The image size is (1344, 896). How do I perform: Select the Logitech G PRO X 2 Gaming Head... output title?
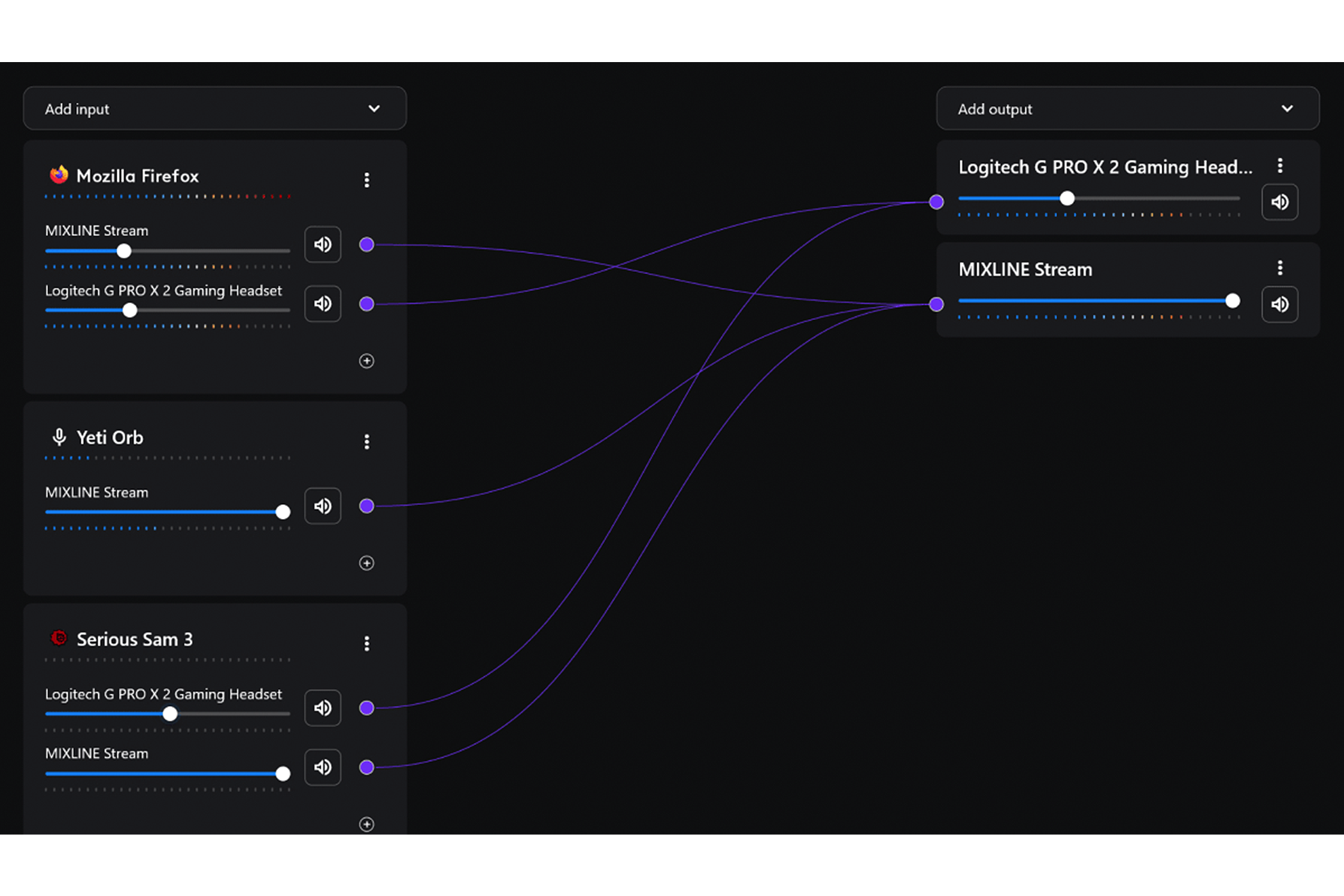1105,168
